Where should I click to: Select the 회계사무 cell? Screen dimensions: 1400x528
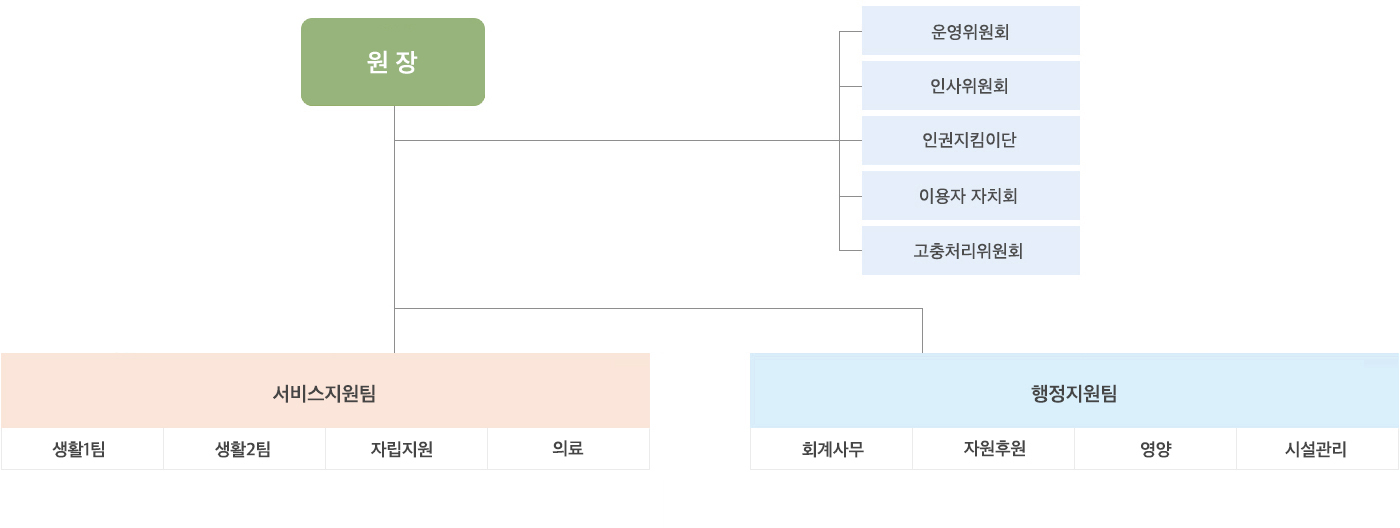[x=832, y=449]
